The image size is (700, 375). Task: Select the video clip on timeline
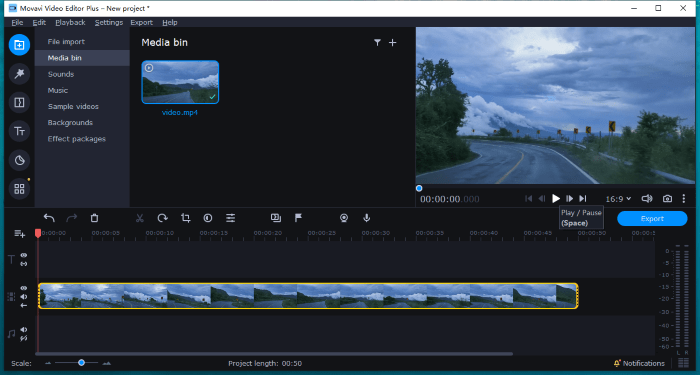(308, 296)
